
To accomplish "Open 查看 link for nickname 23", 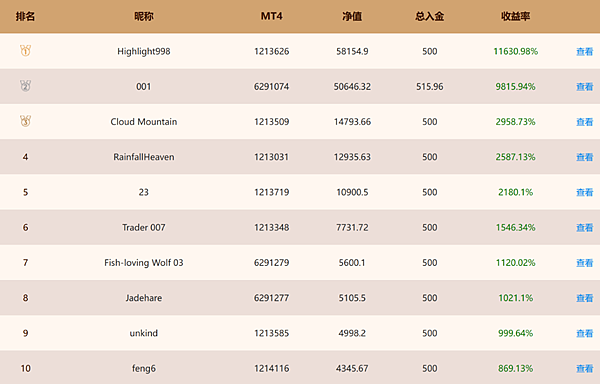I will [x=584, y=192].
